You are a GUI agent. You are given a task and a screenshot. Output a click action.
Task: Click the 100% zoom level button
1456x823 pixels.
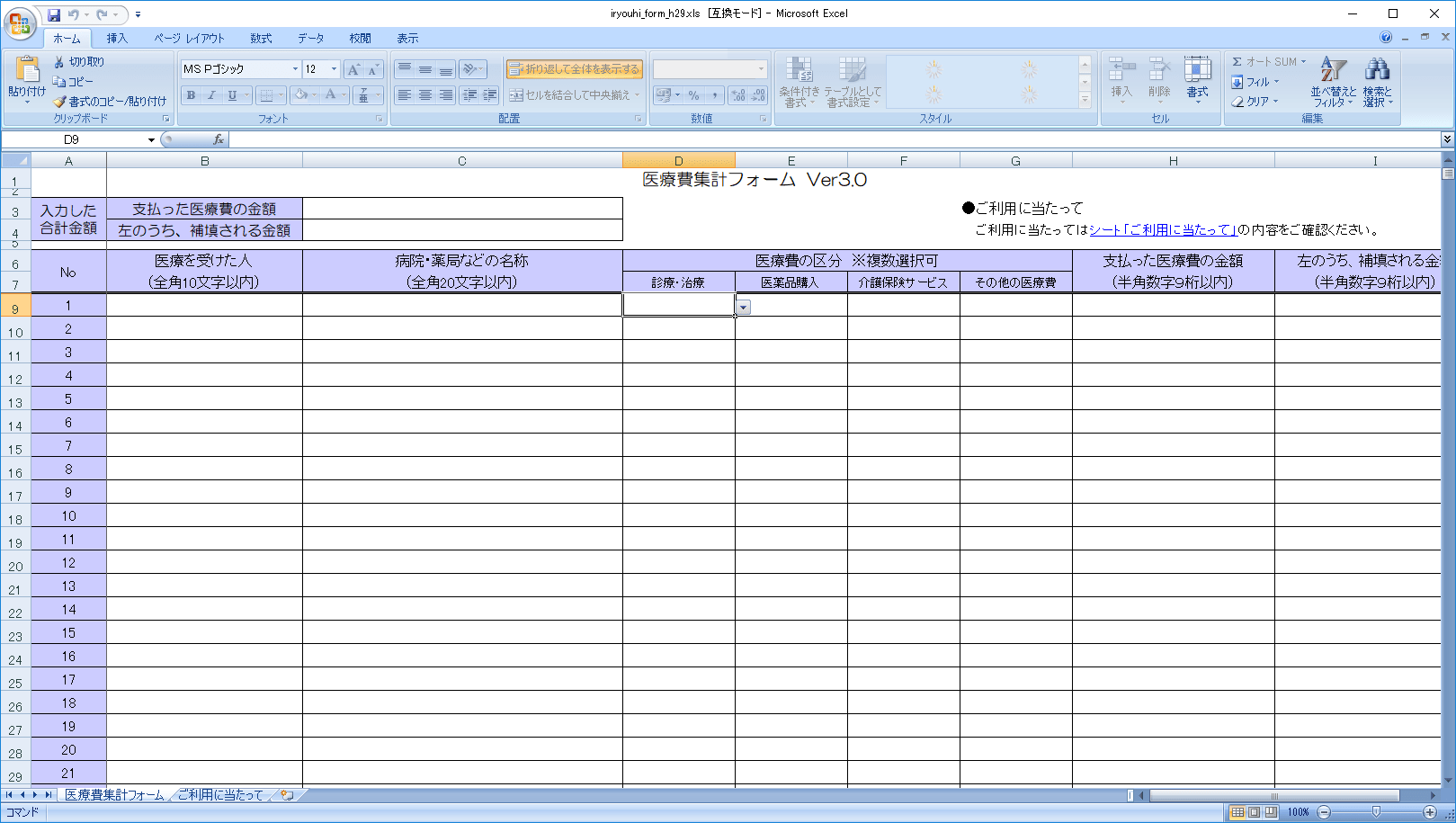[x=1298, y=812]
